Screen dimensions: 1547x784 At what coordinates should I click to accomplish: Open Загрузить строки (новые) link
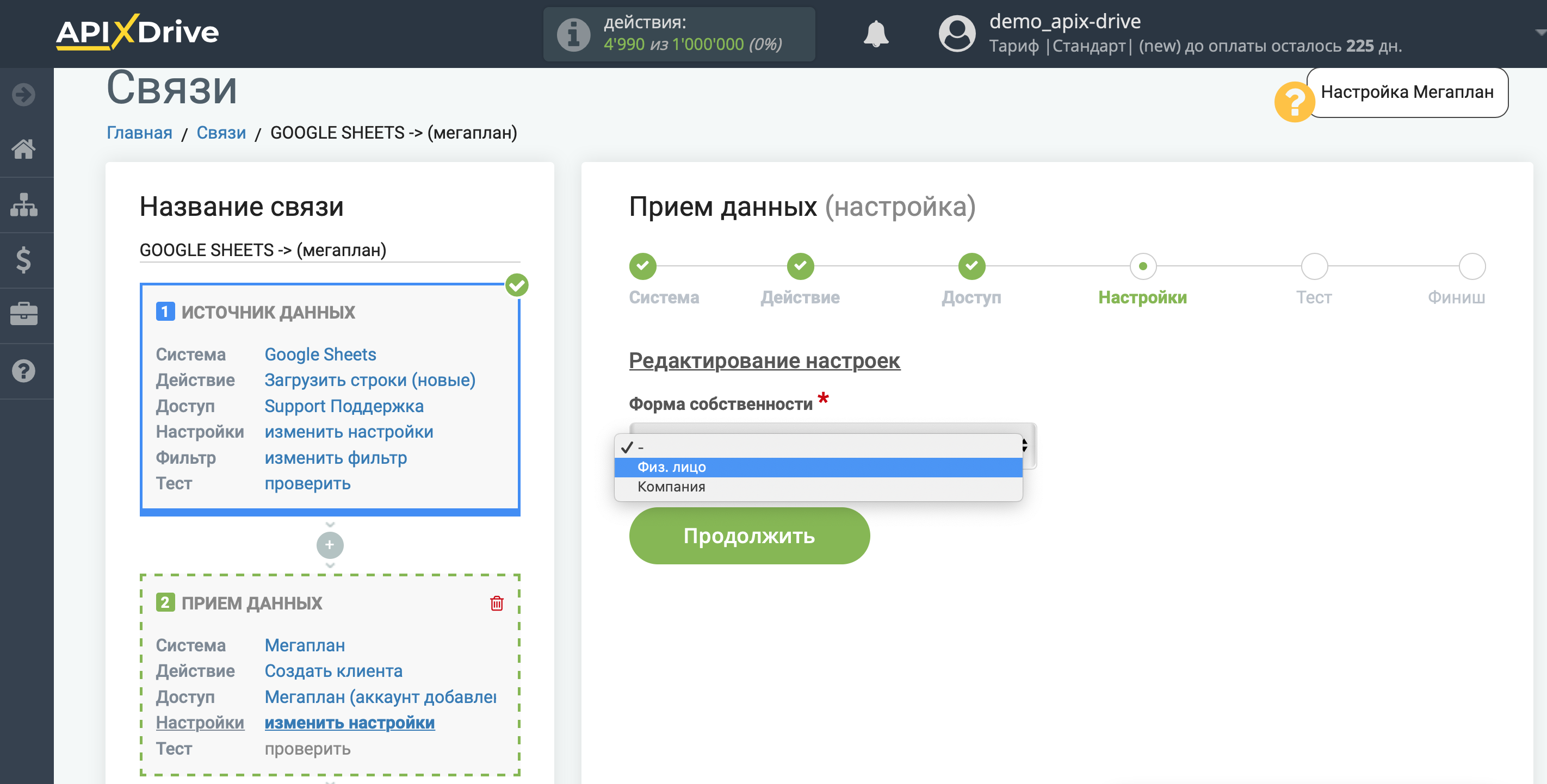370,380
